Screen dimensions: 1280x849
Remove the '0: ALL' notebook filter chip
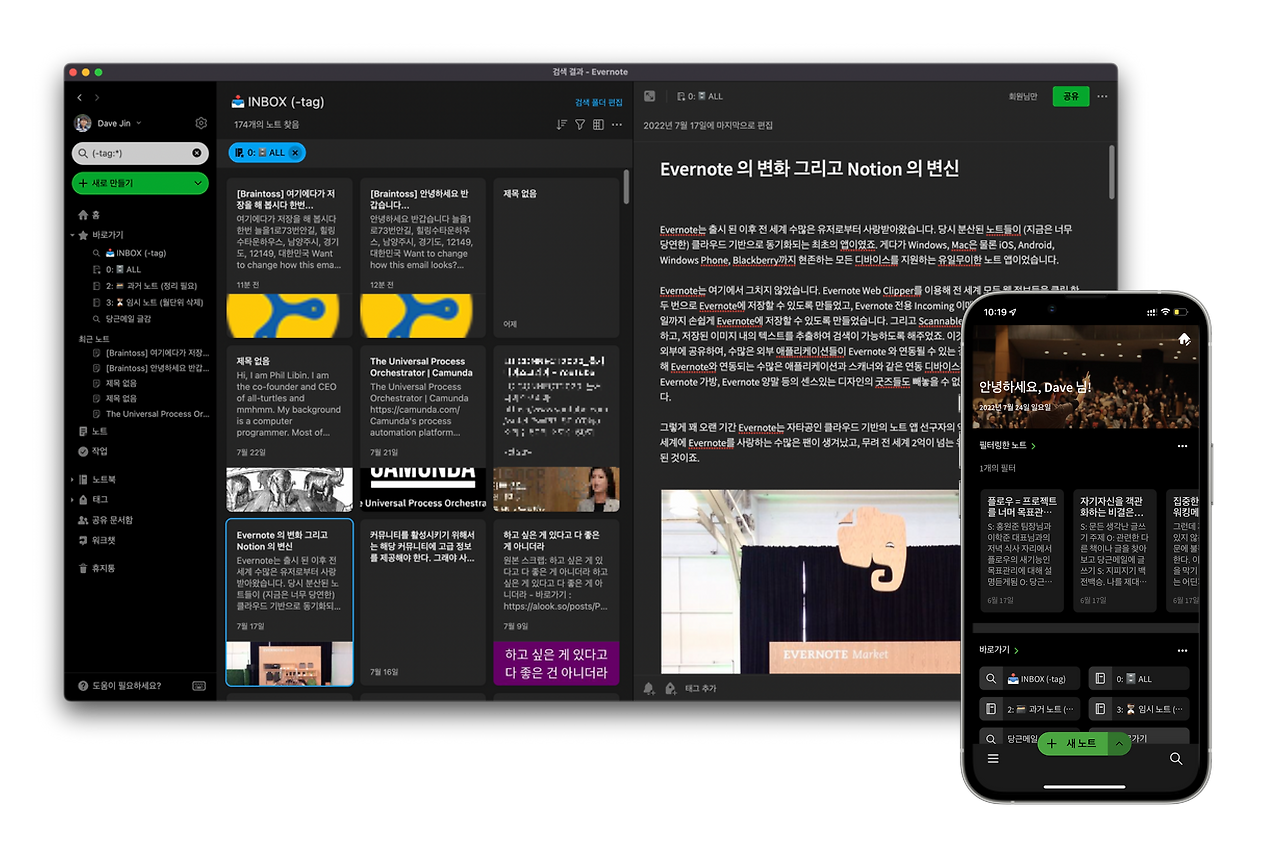pyautogui.click(x=295, y=152)
